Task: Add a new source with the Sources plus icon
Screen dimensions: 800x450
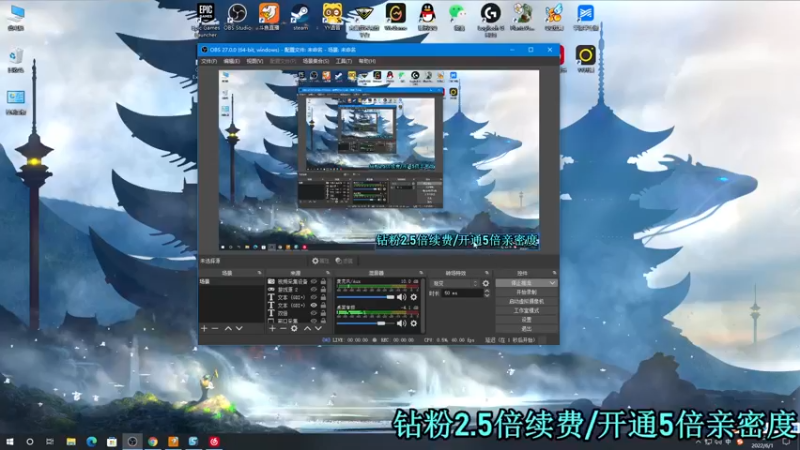Action: (x=272, y=329)
